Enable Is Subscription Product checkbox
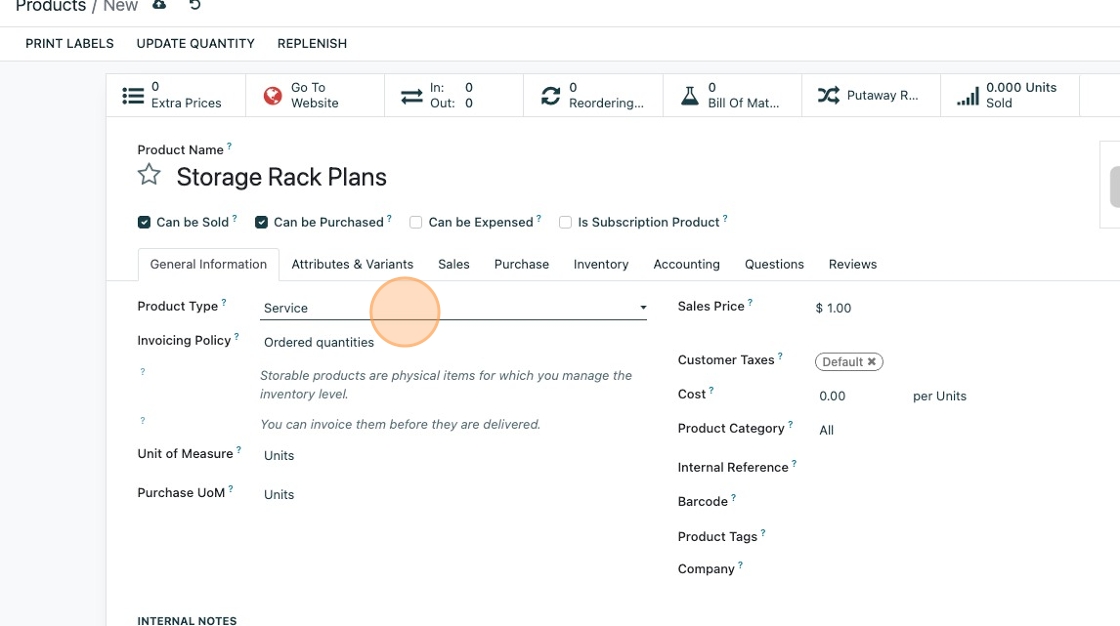Viewport: 1120px width, 626px height. pos(565,222)
